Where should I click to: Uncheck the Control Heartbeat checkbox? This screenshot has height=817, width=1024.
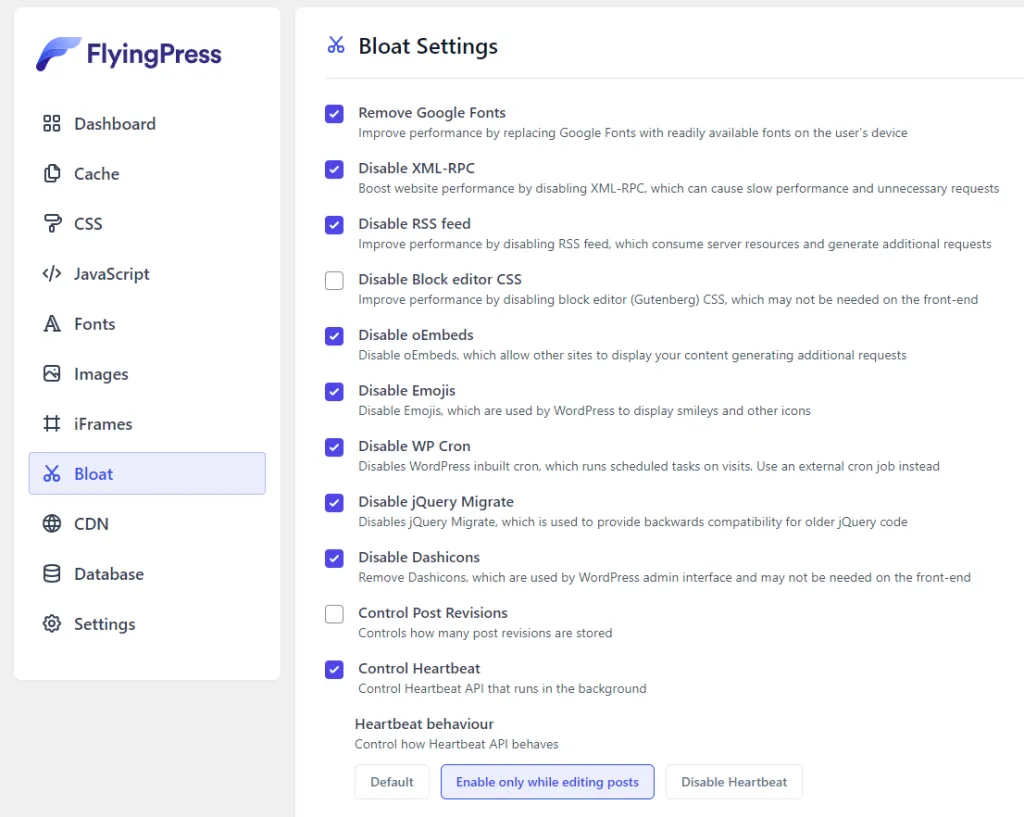[x=334, y=670]
